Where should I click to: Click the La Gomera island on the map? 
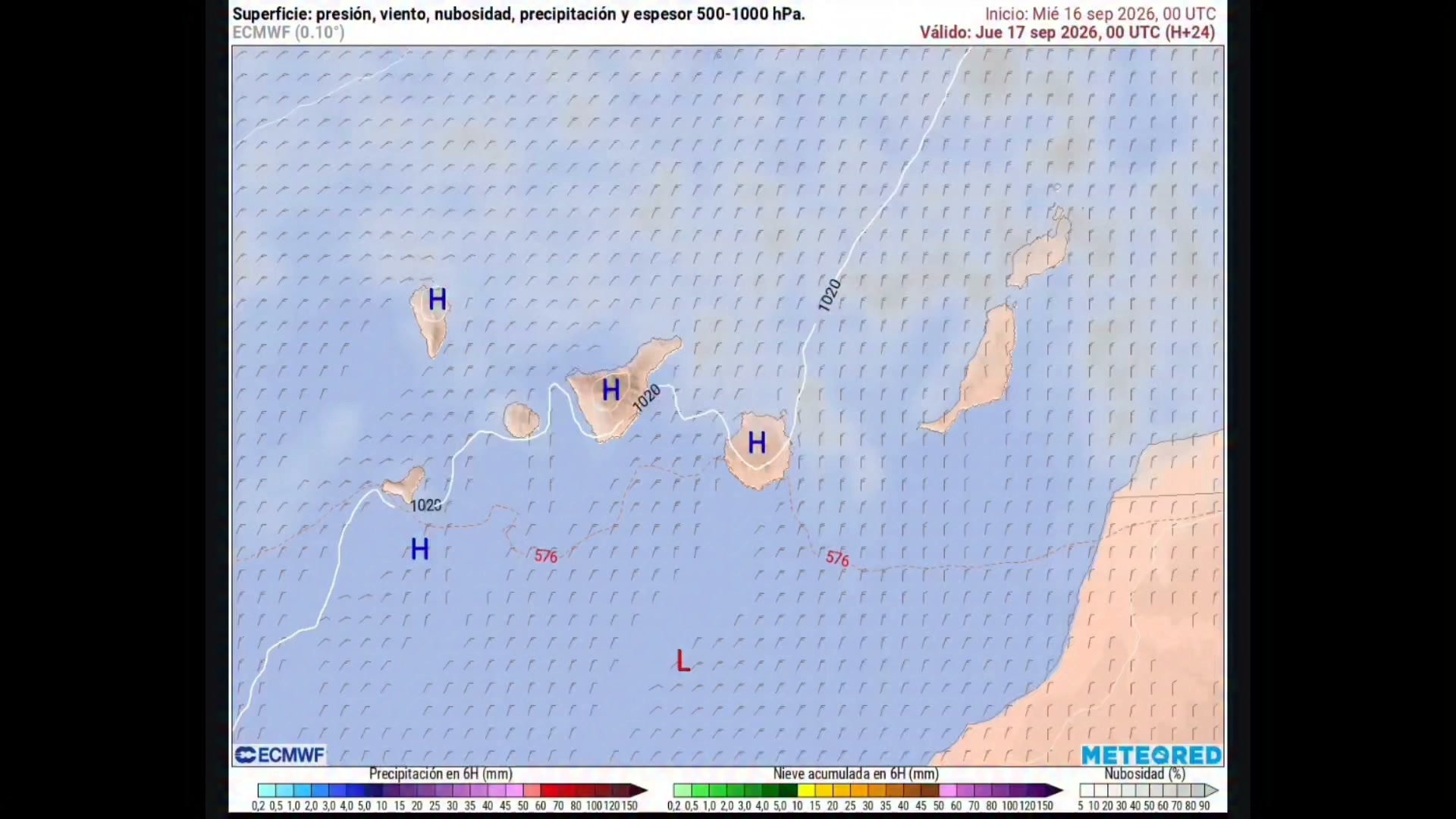tap(522, 420)
